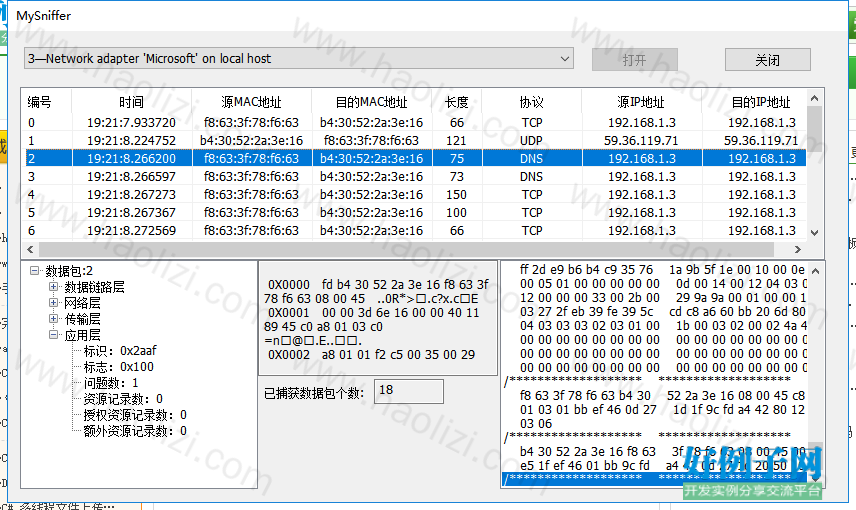The height and width of the screenshot is (510, 856).
Task: Click the 源MAC地址 column header
Action: click(x=251, y=102)
